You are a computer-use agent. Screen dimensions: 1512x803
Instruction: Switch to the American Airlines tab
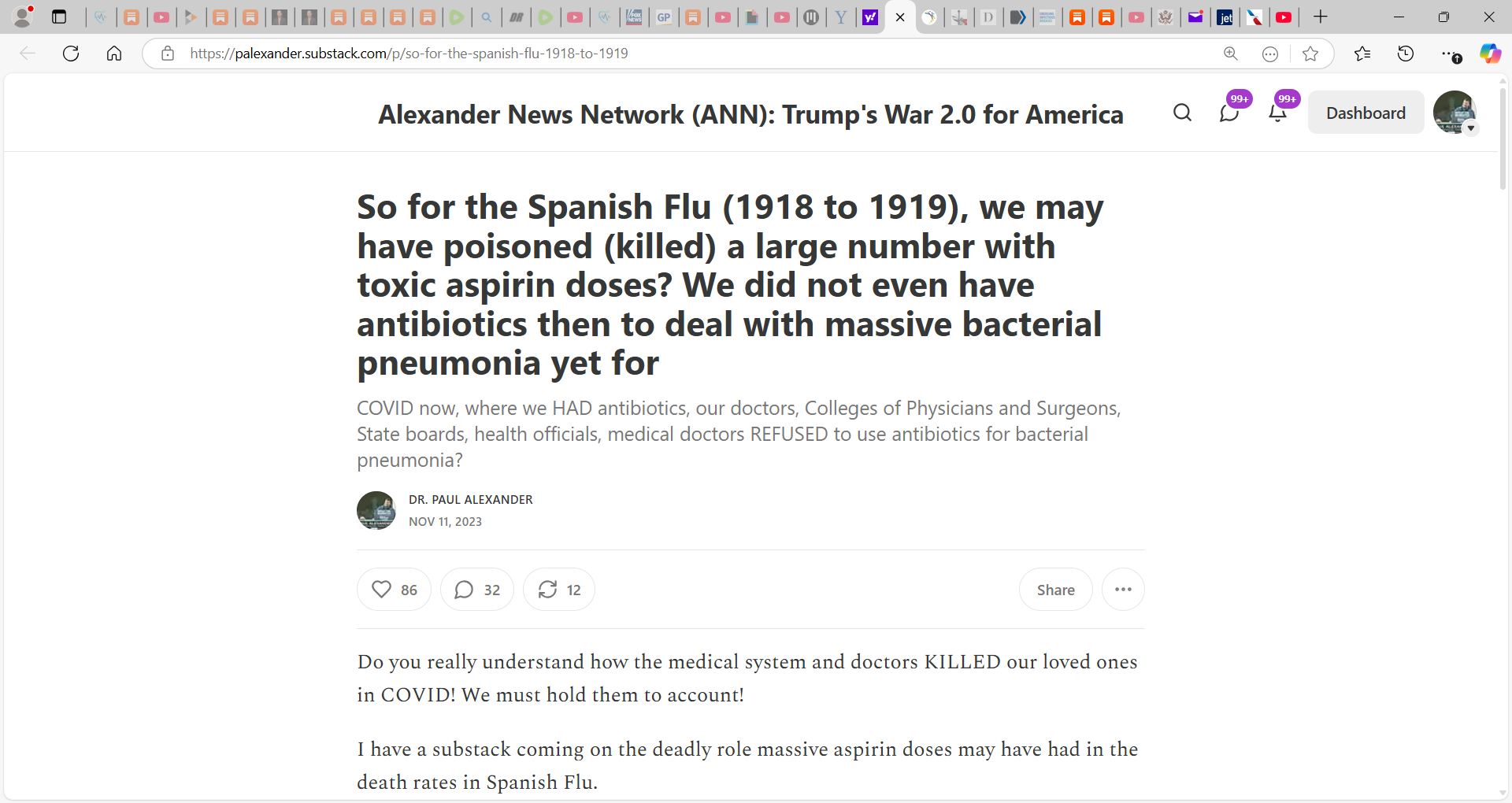pyautogui.click(x=1254, y=17)
